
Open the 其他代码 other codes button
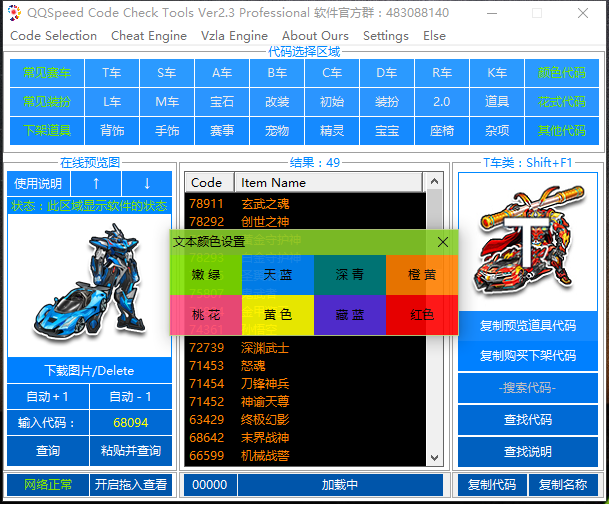(562, 131)
